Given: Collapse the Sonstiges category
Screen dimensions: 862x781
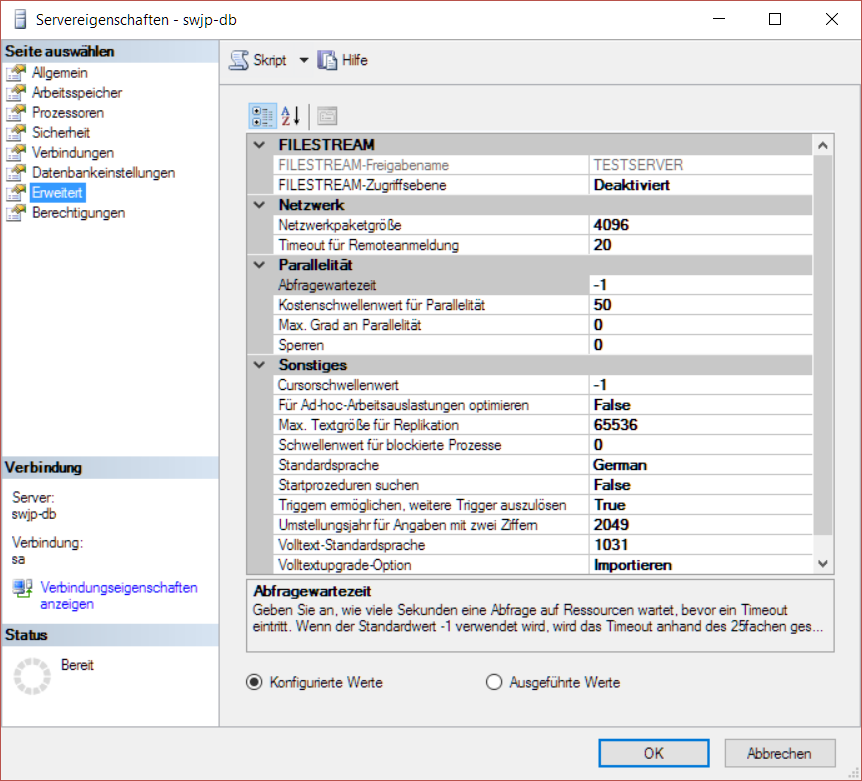Looking at the screenshot, I should click(259, 365).
